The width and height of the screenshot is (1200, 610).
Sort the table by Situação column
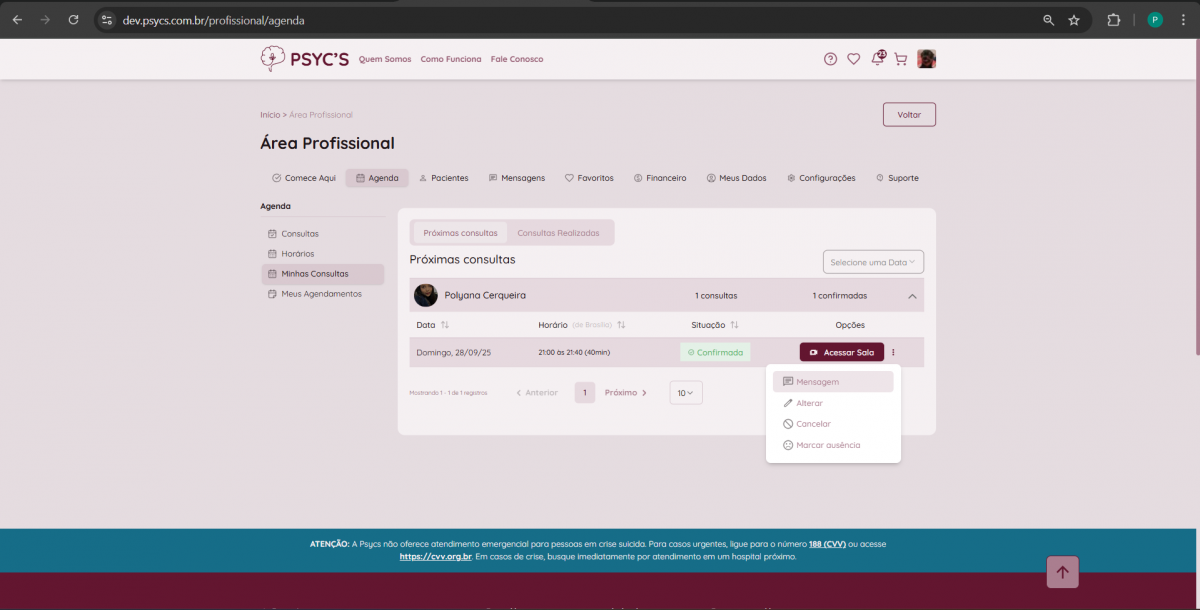pyautogui.click(x=734, y=325)
